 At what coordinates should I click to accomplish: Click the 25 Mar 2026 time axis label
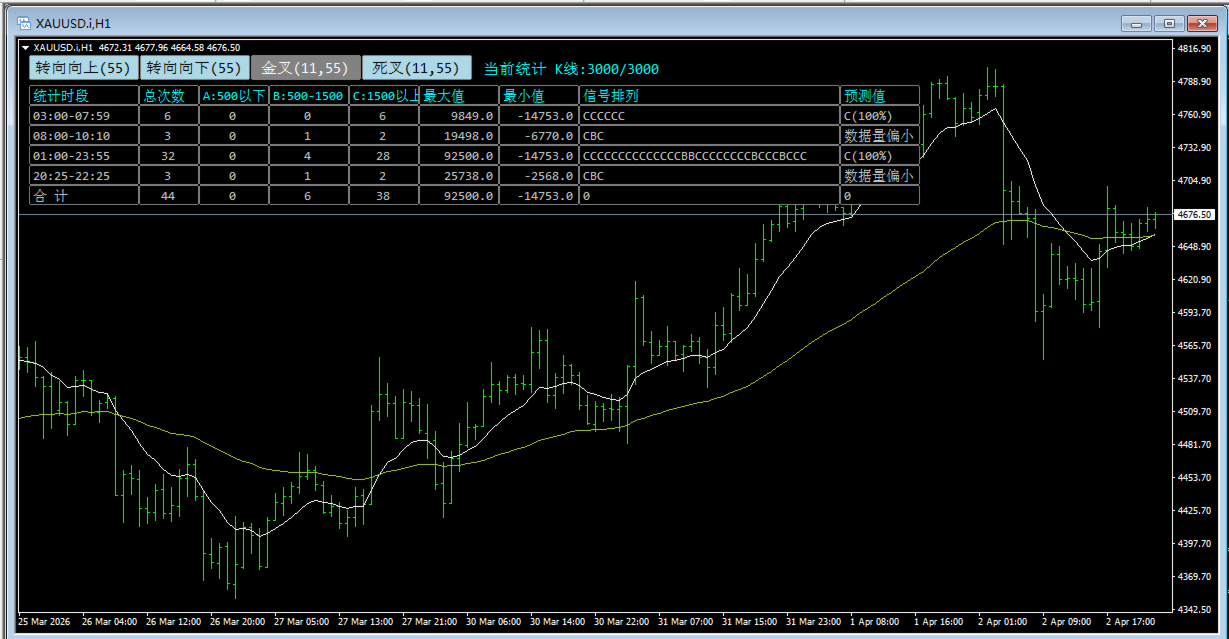46,622
